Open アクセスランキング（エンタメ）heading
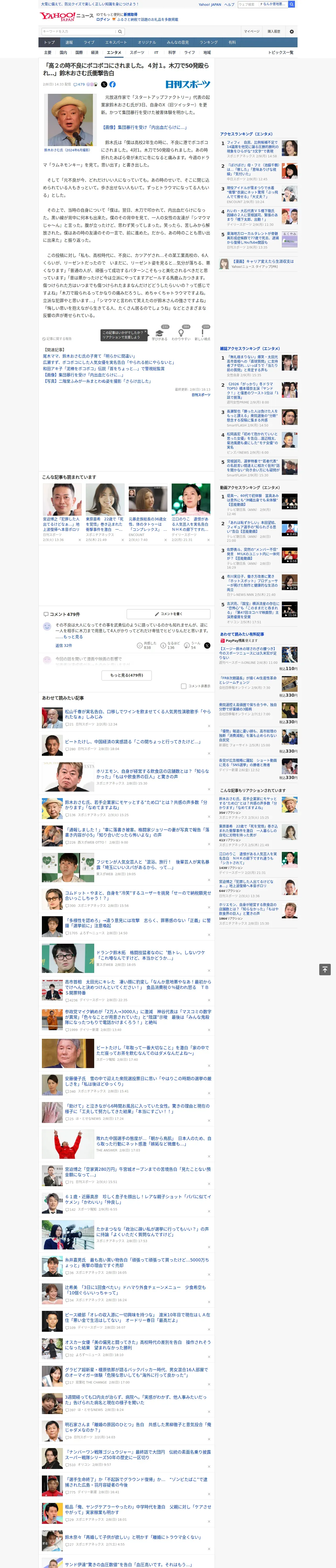 coord(246,134)
